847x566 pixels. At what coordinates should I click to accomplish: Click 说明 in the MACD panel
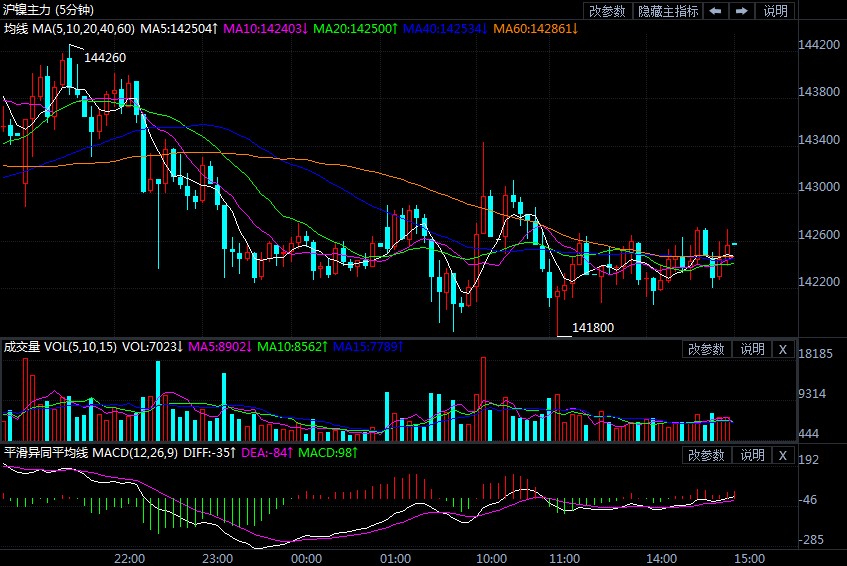(x=752, y=455)
